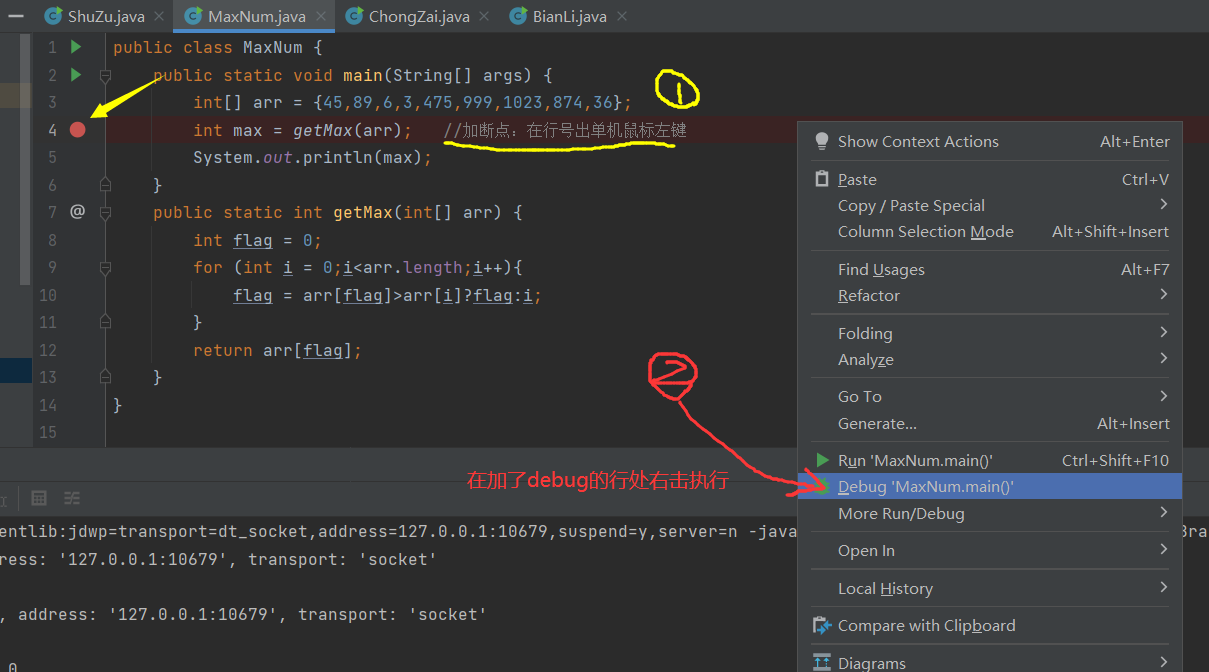
Task: Close the ShuZu.java tab
Action: pyautogui.click(x=158, y=17)
